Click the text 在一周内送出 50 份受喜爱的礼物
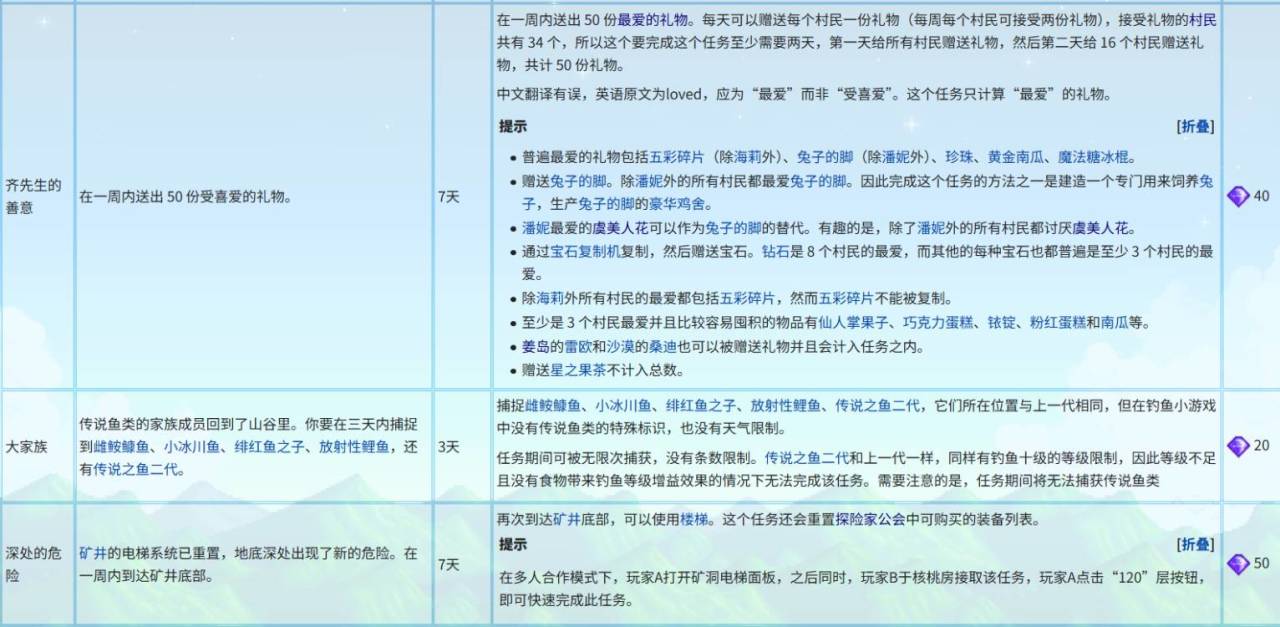This screenshot has width=1280, height=627. click(x=186, y=197)
